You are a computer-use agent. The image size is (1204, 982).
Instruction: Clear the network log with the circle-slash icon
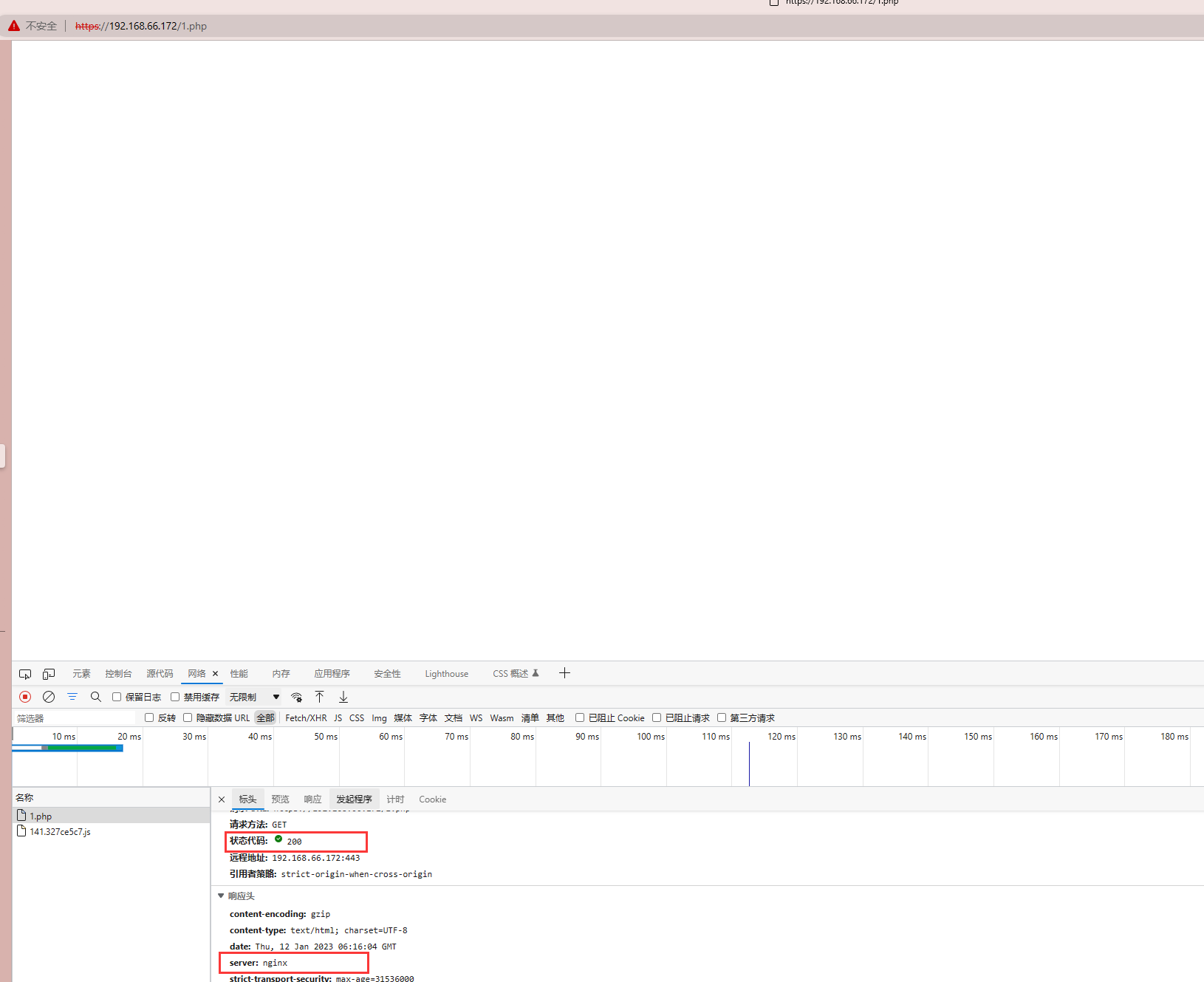coord(49,697)
